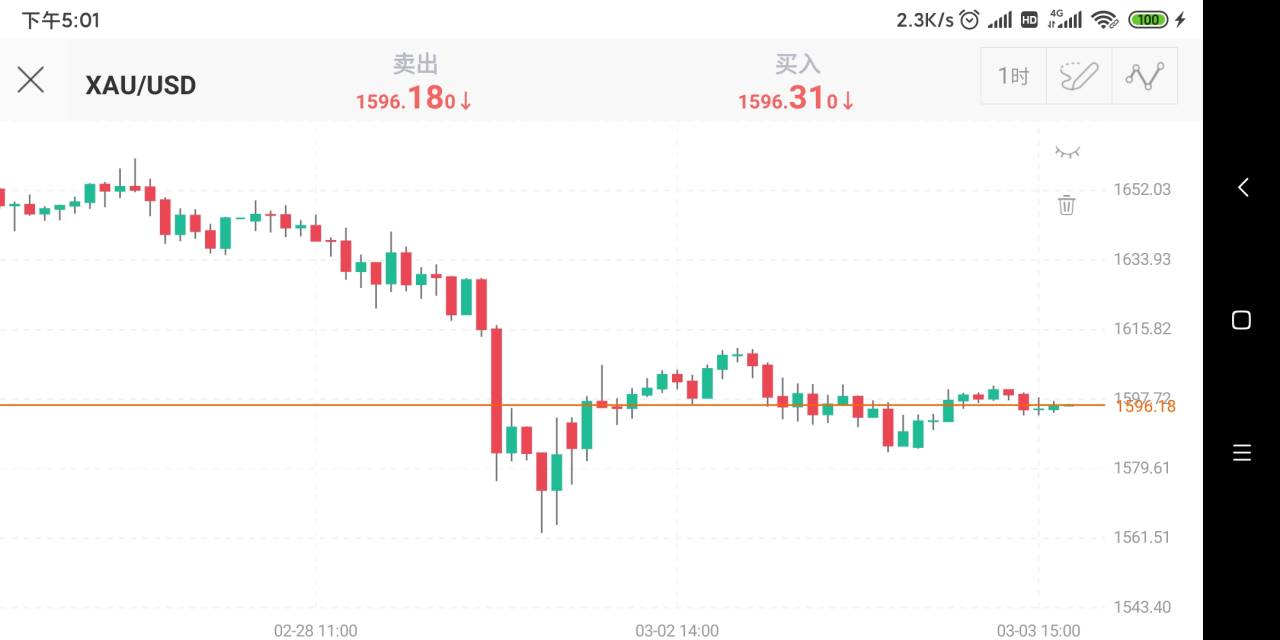Open the chart indicators line icon
The image size is (1280, 640).
click(1145, 76)
